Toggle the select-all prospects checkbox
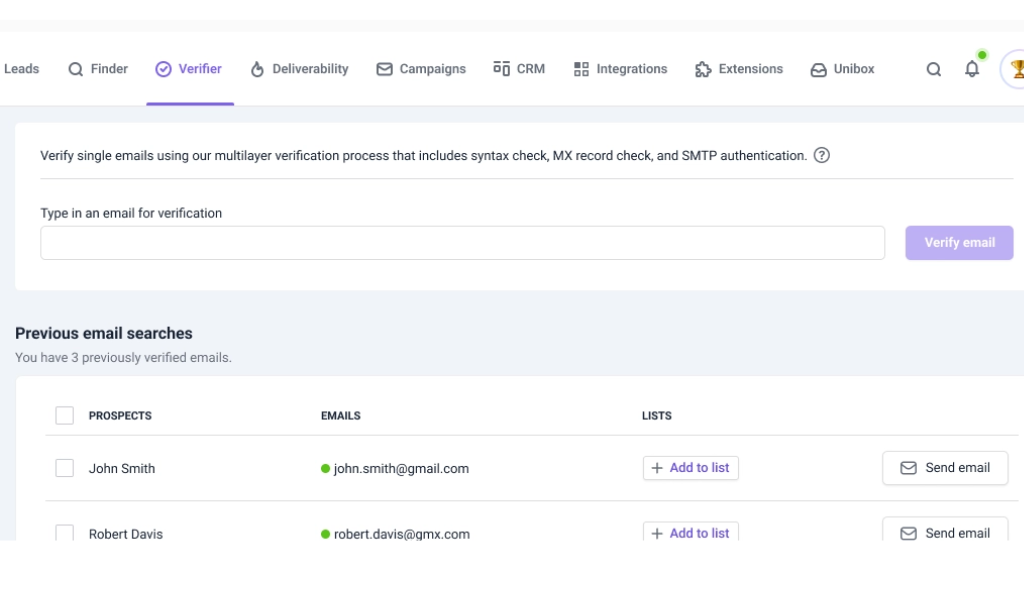This screenshot has width=1024, height=597. [65, 415]
